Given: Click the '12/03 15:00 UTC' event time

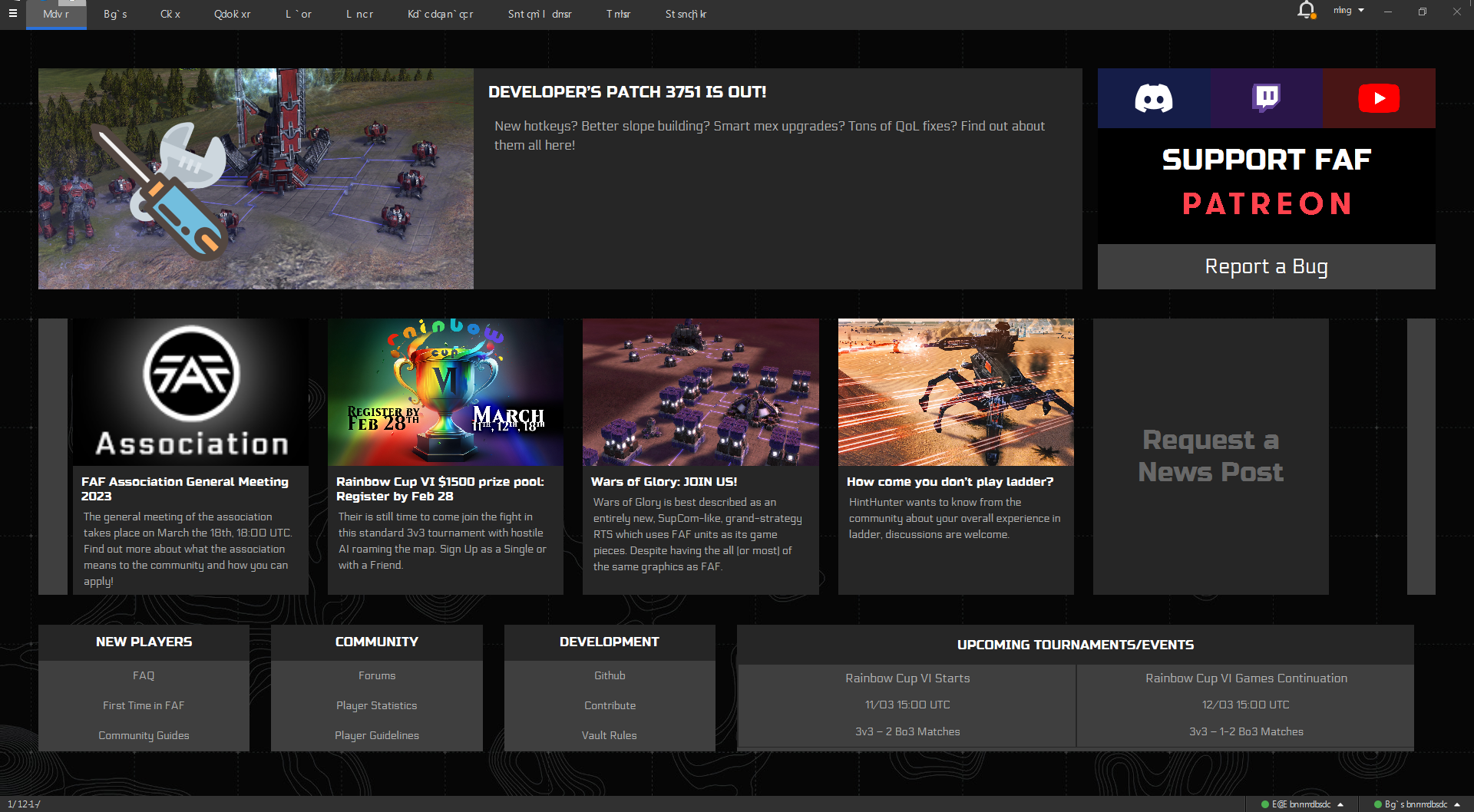Looking at the screenshot, I should (x=1246, y=705).
